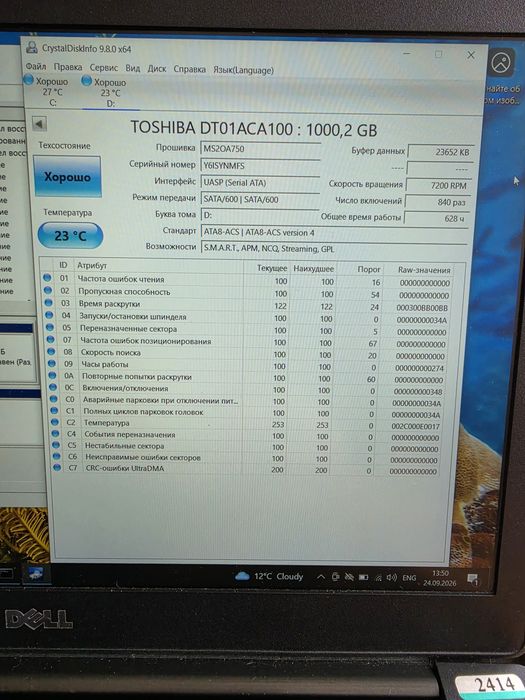Click status dot for 05 Переназначенные сектора

click(x=50, y=327)
